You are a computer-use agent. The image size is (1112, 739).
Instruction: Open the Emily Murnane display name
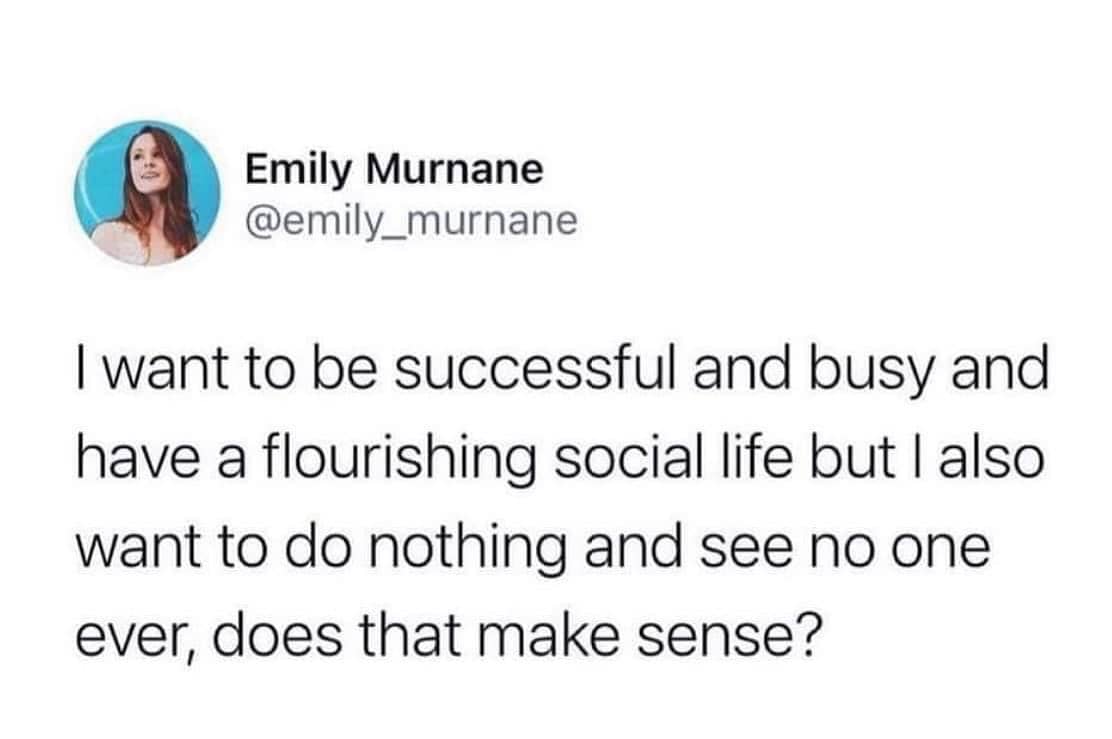pyautogui.click(x=394, y=170)
